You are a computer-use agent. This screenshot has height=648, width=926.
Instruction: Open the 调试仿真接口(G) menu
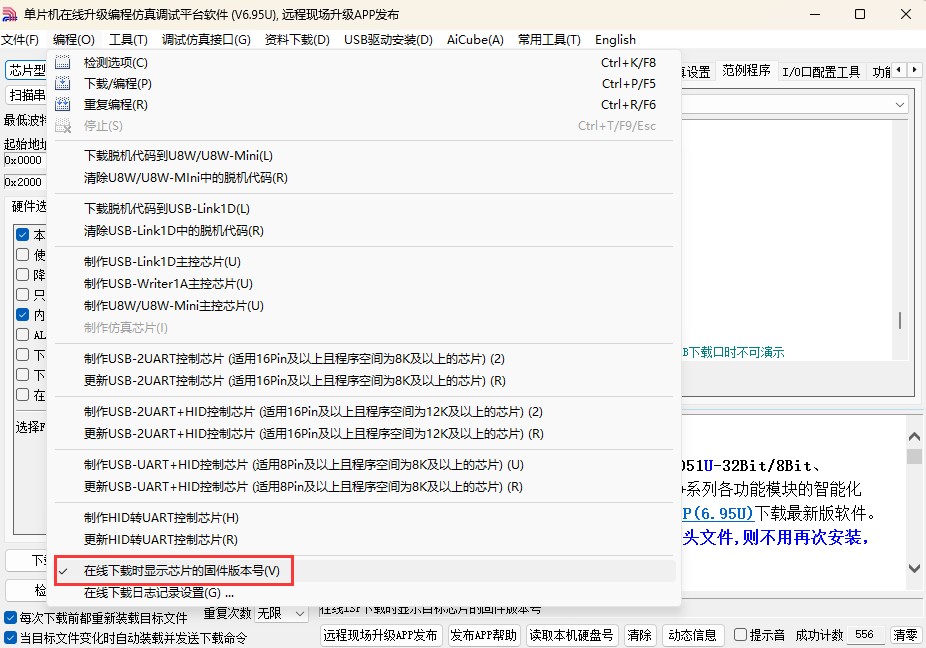tap(206, 40)
